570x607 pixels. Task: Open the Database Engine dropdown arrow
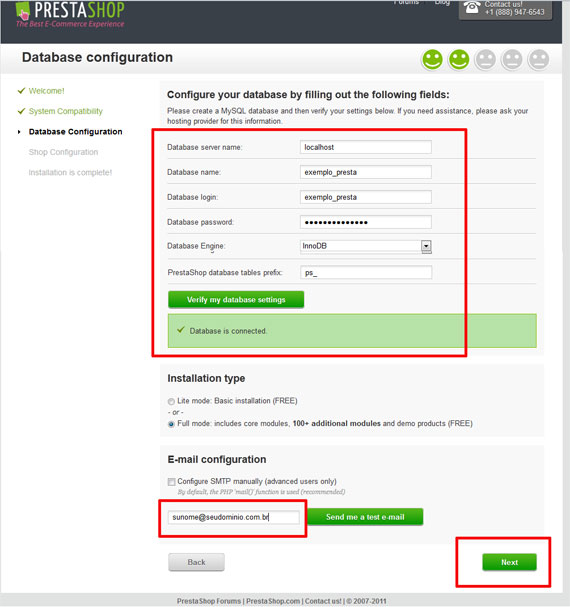tap(426, 246)
